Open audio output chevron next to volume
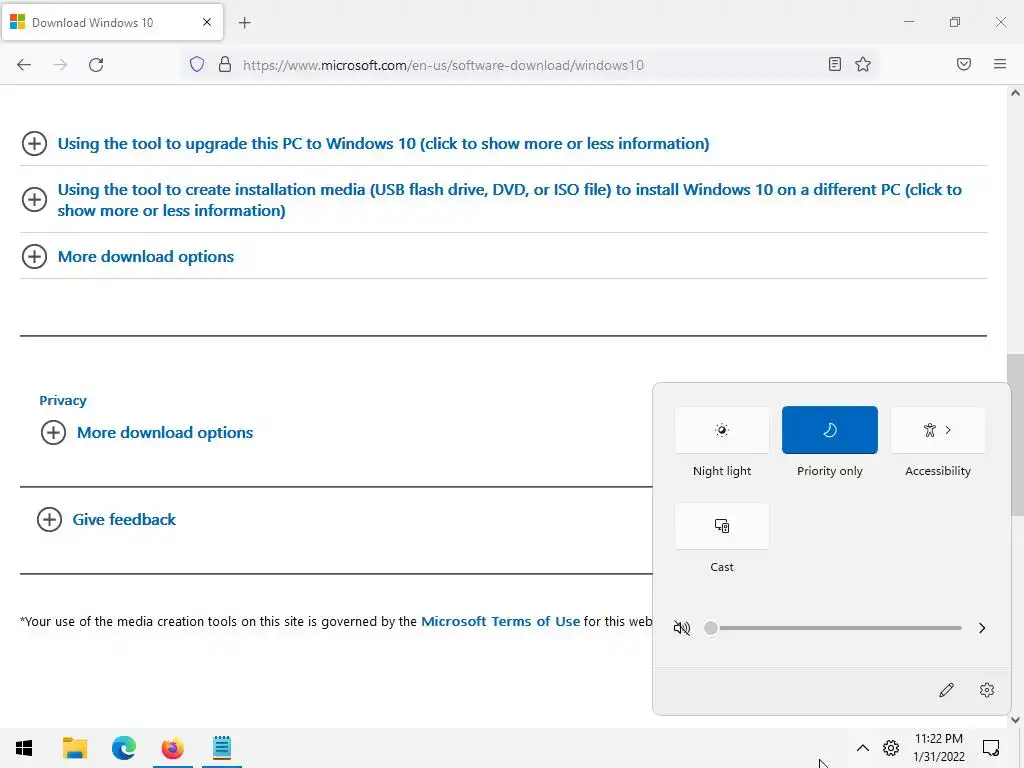The height and width of the screenshot is (768, 1024). 982,628
